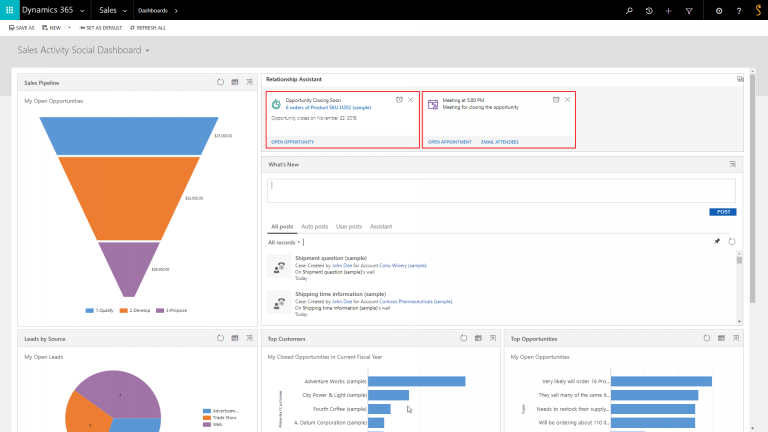This screenshot has height=432, width=768.
Task: Click Refresh All command
Action: tap(148, 28)
